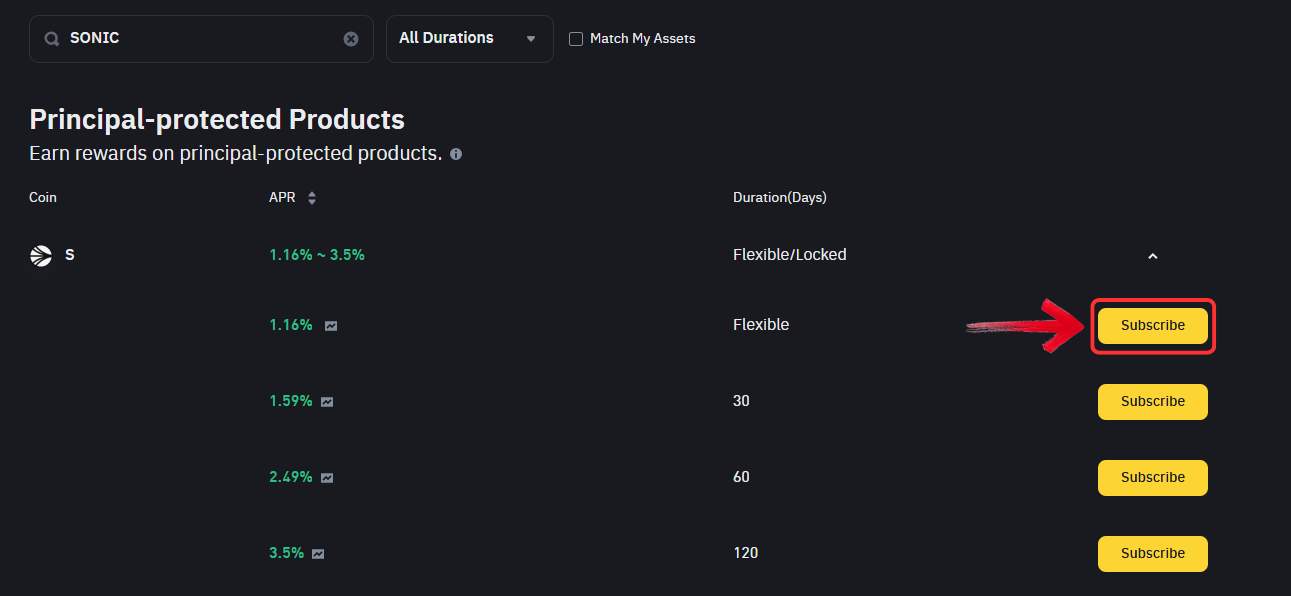
Task: Open APR chart icon for 3.5% rate
Action: tap(318, 554)
